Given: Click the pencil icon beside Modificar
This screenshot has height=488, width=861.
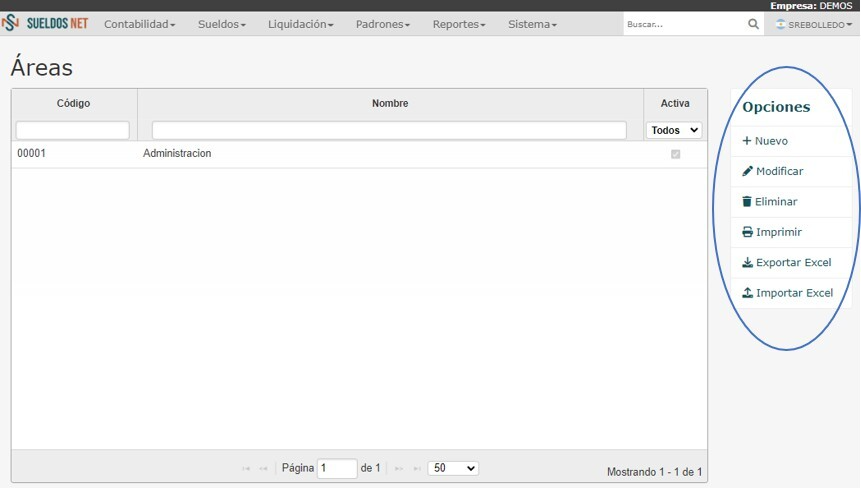Looking at the screenshot, I should pos(747,171).
